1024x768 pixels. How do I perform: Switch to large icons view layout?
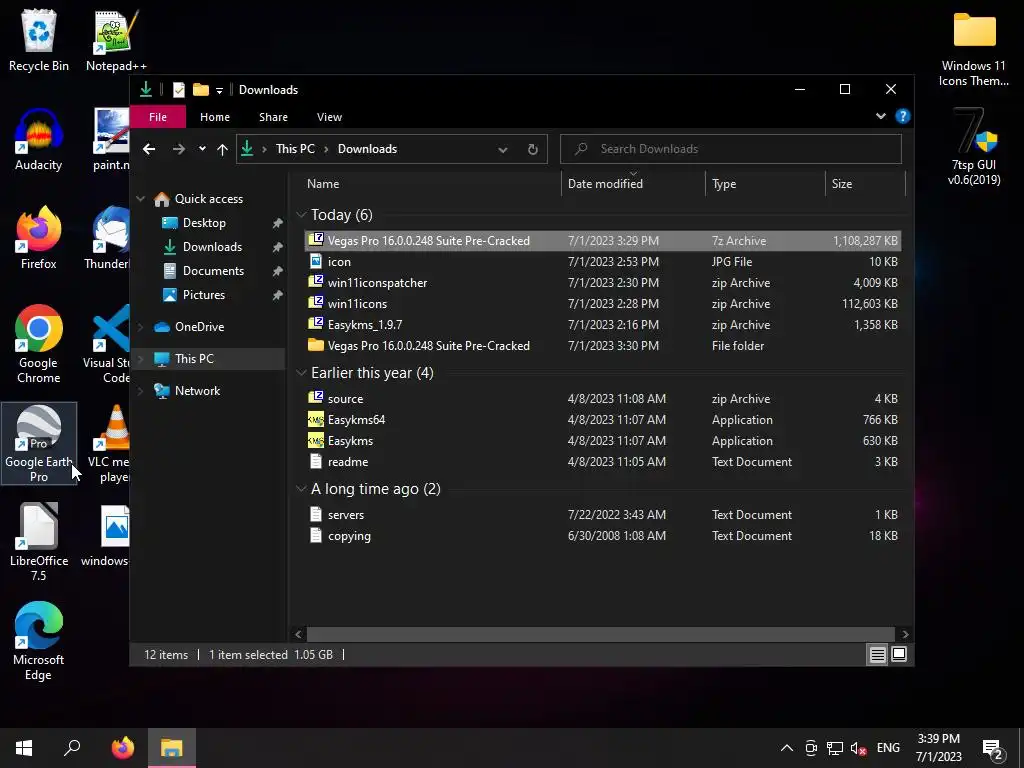click(899, 654)
